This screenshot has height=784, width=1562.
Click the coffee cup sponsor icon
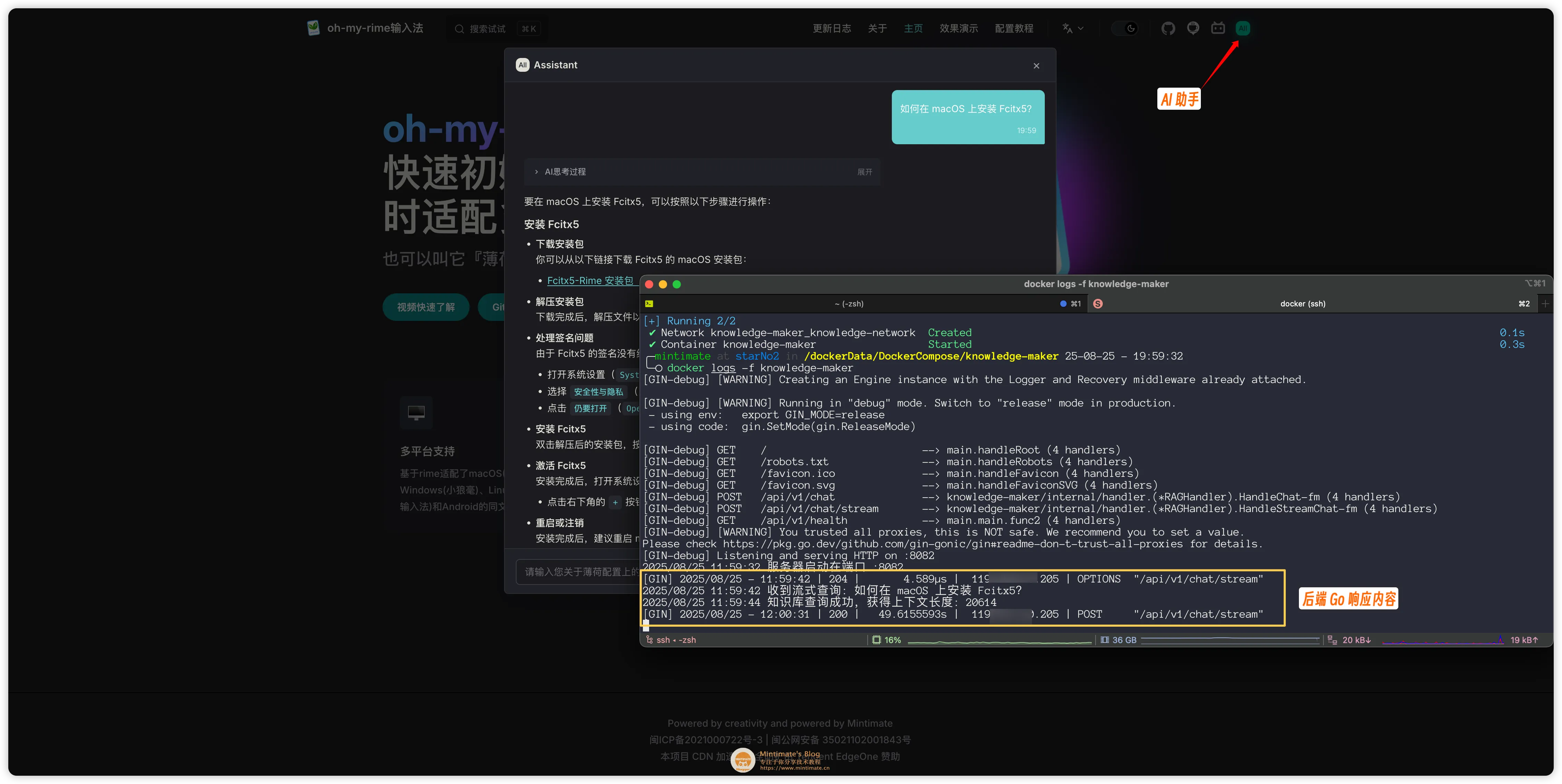tap(1193, 29)
